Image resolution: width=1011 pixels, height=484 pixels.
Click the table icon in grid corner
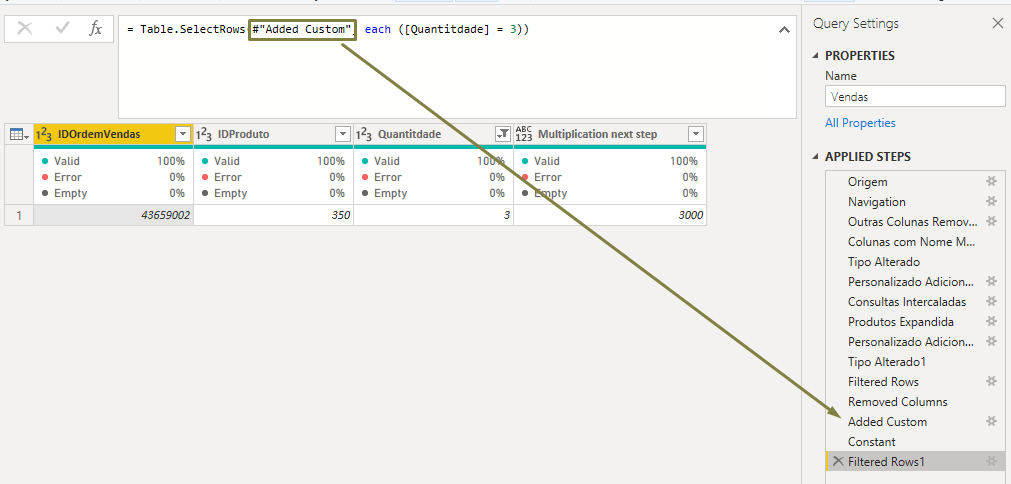coord(18,134)
